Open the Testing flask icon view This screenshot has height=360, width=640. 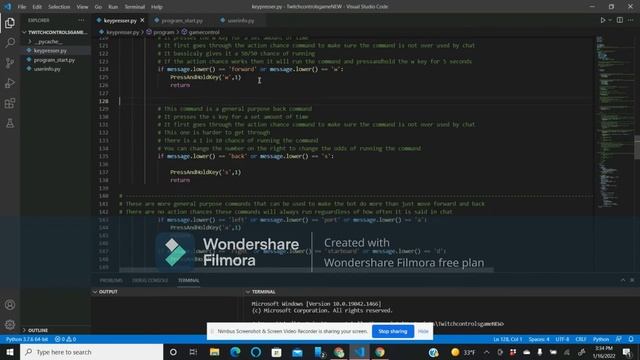click(10, 123)
